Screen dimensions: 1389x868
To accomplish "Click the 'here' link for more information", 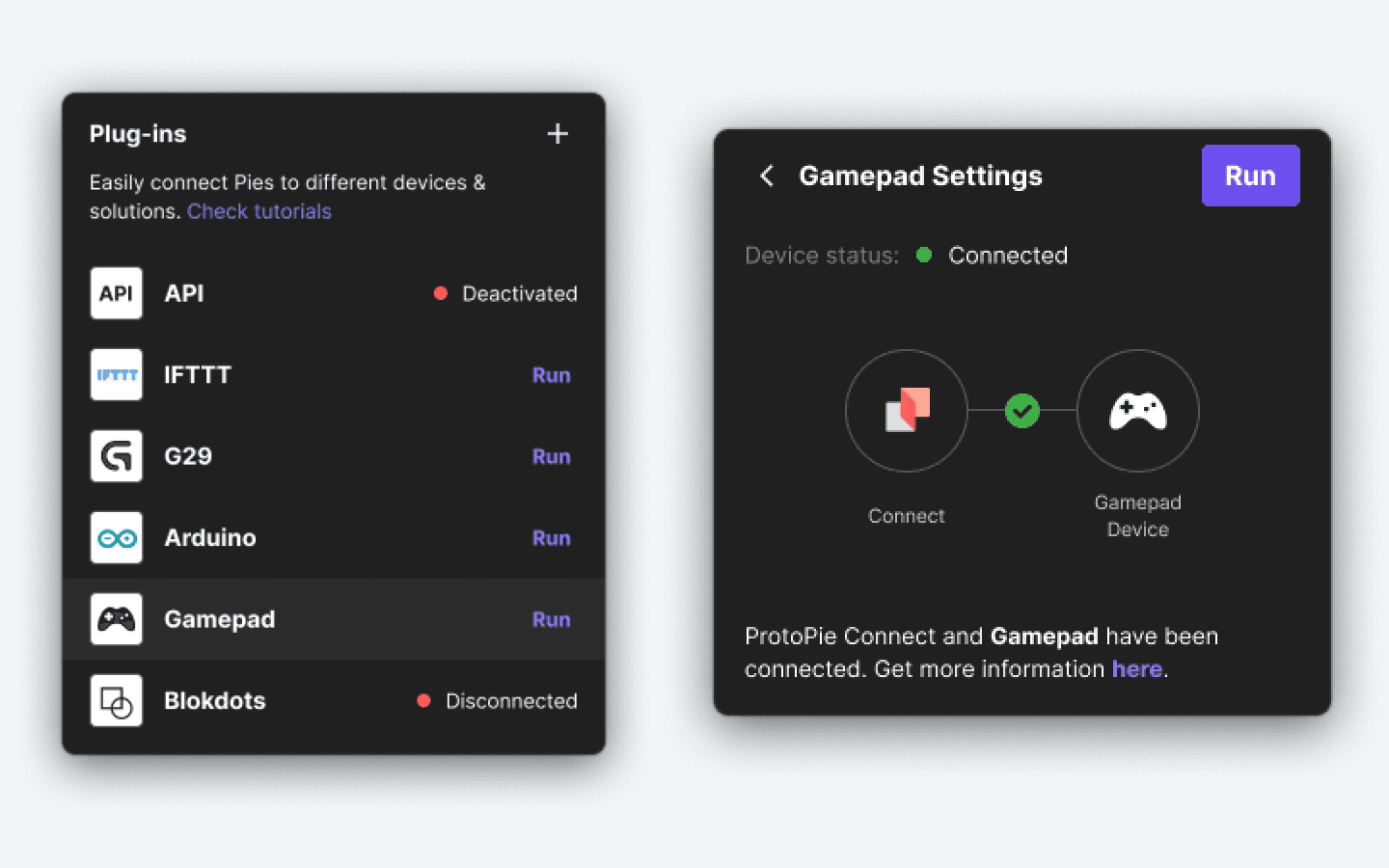I will [x=1137, y=668].
